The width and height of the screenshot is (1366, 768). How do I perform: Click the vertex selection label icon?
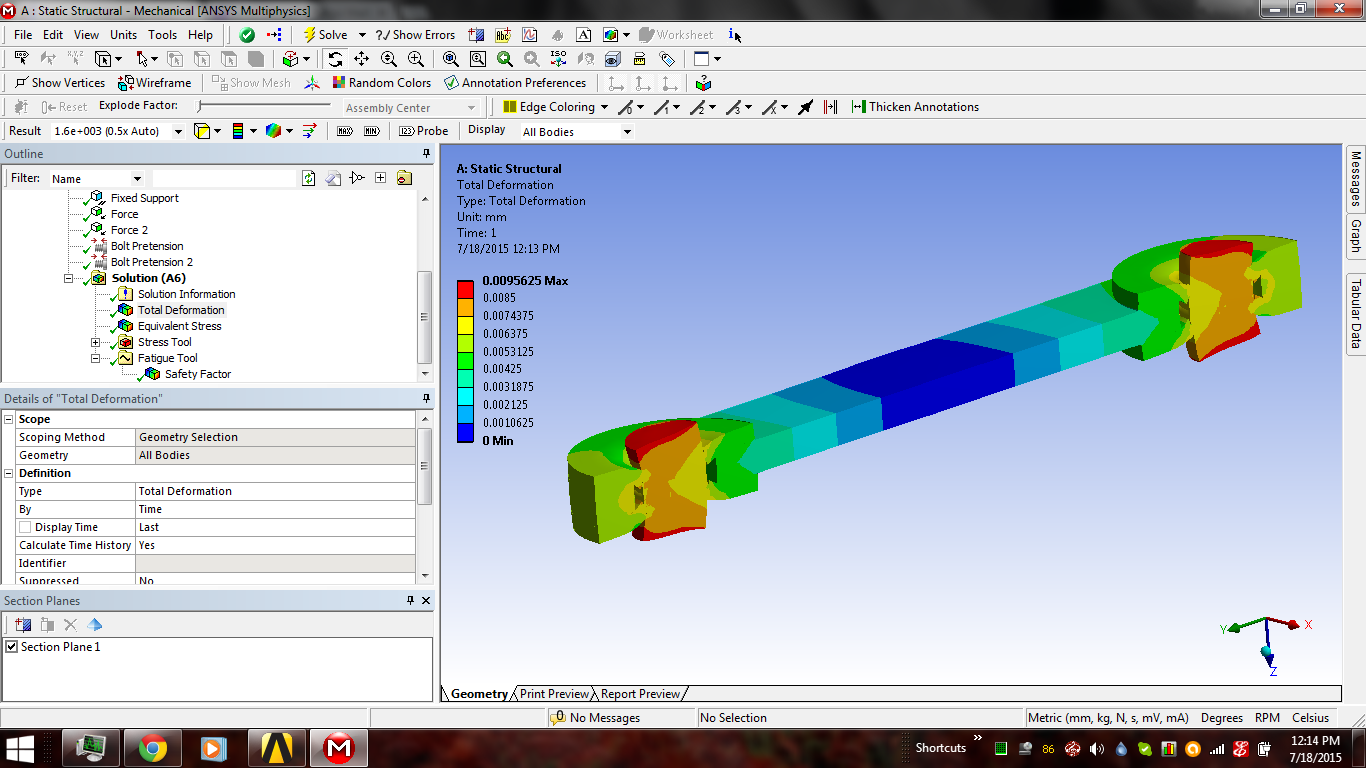pos(20,59)
